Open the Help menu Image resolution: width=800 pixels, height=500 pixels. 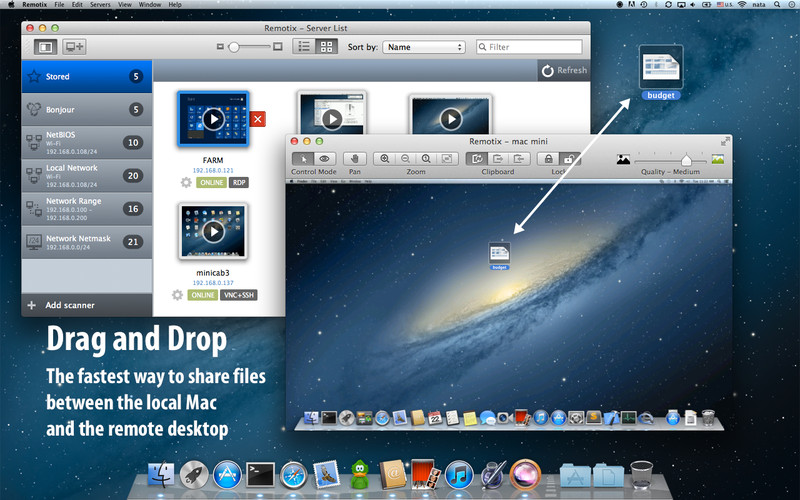pyautogui.click(x=175, y=5)
